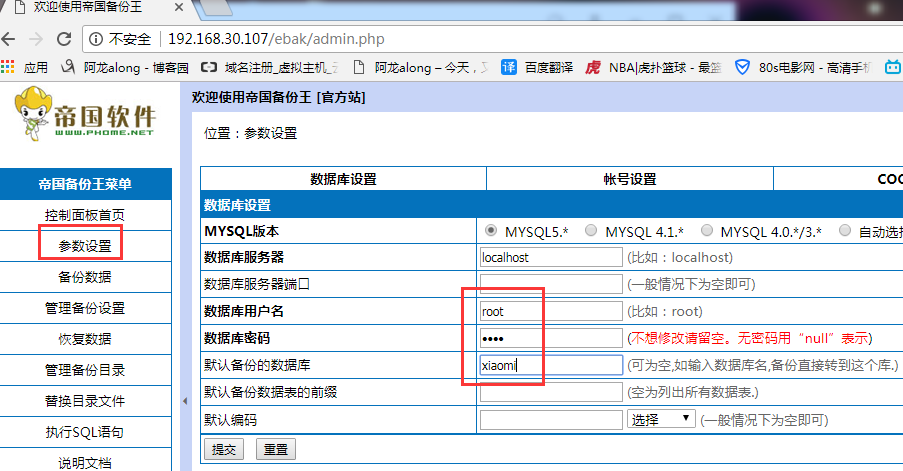Screen dimensions: 903x471
Task: Click the site info icon beside 不安全
Action: (x=96, y=39)
